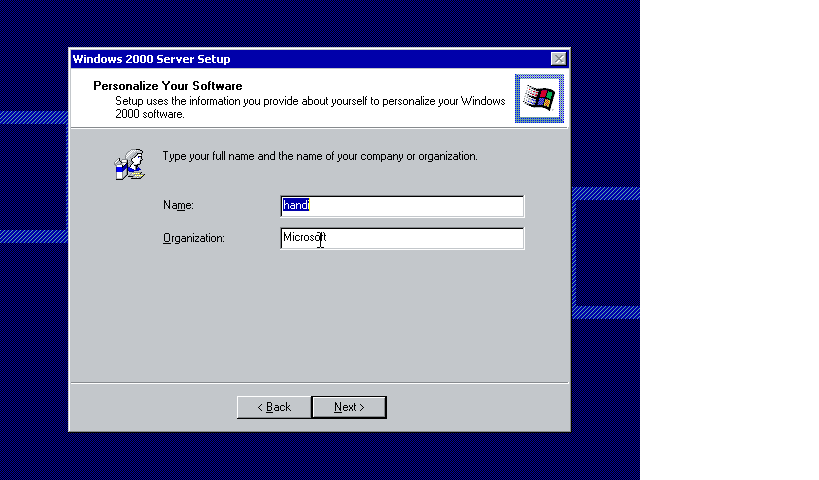
Task: Click the Next button
Action: [x=349, y=407]
